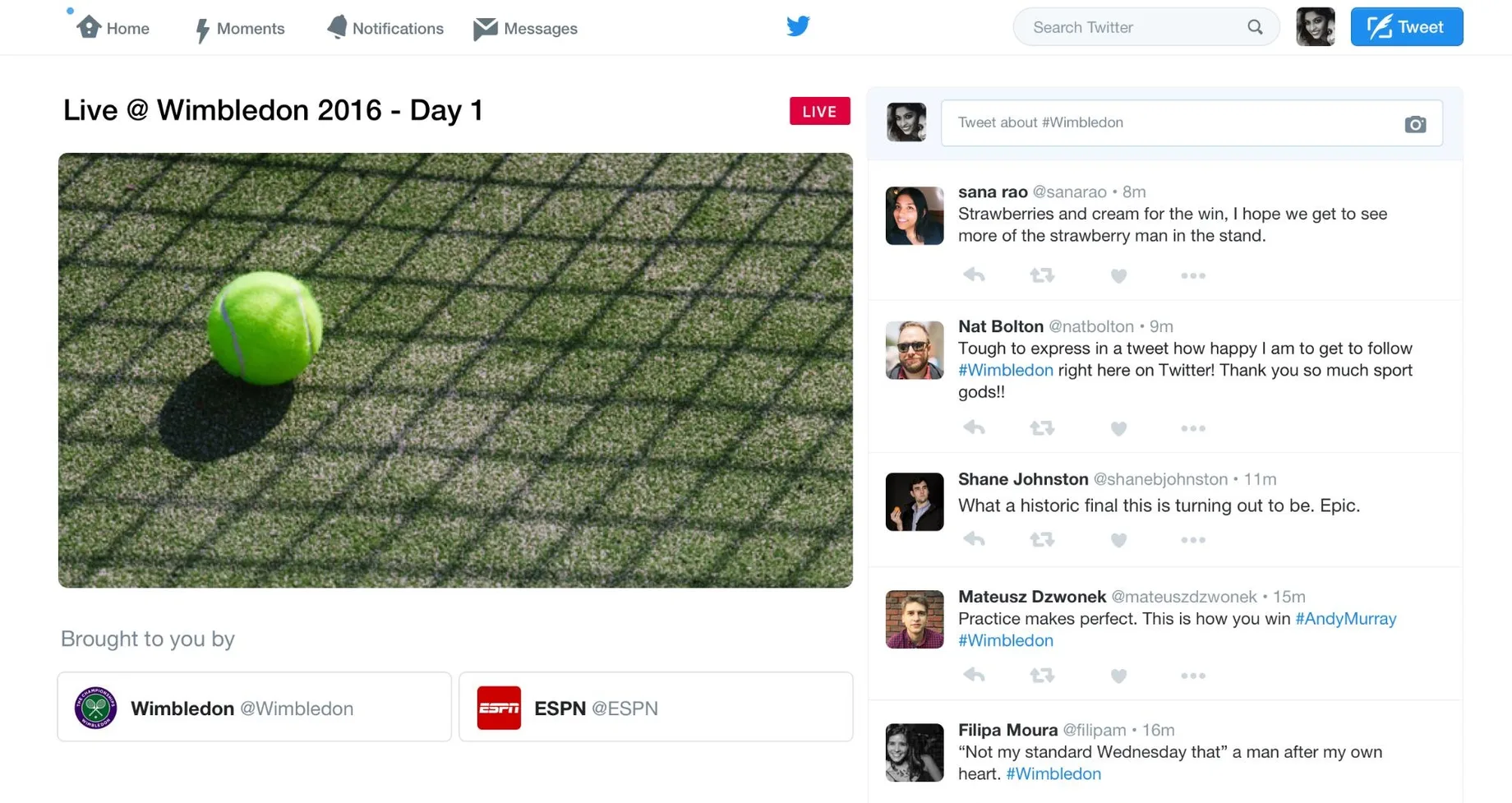Open more options on Nat Bolton's tweet
This screenshot has height=803, width=1512.
(1193, 429)
